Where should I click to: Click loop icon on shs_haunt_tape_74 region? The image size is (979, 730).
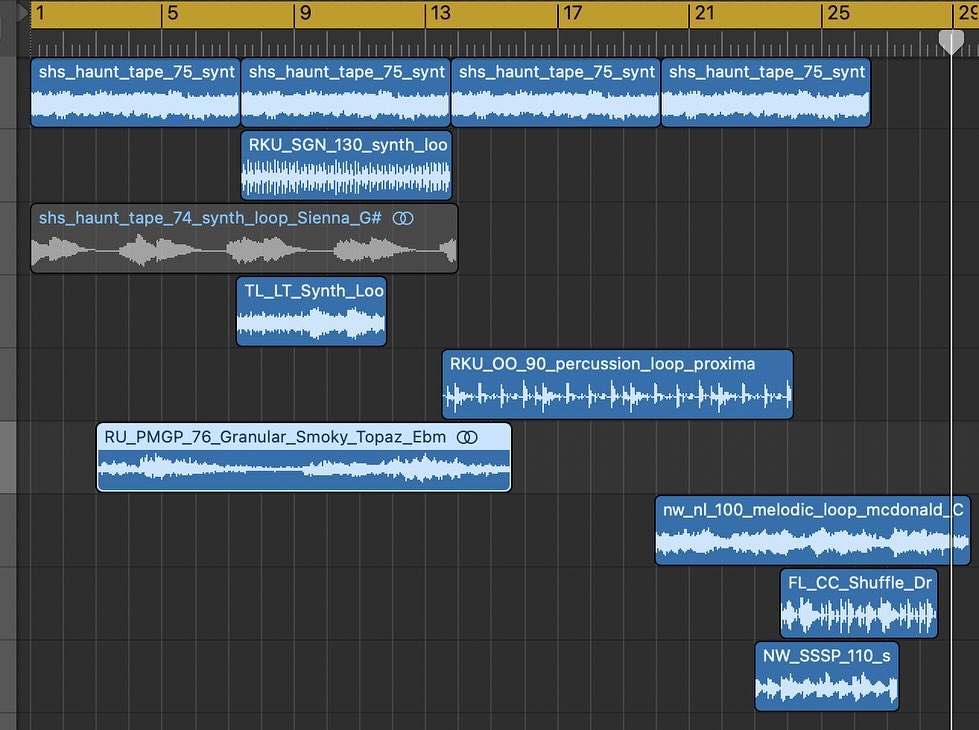[403, 218]
